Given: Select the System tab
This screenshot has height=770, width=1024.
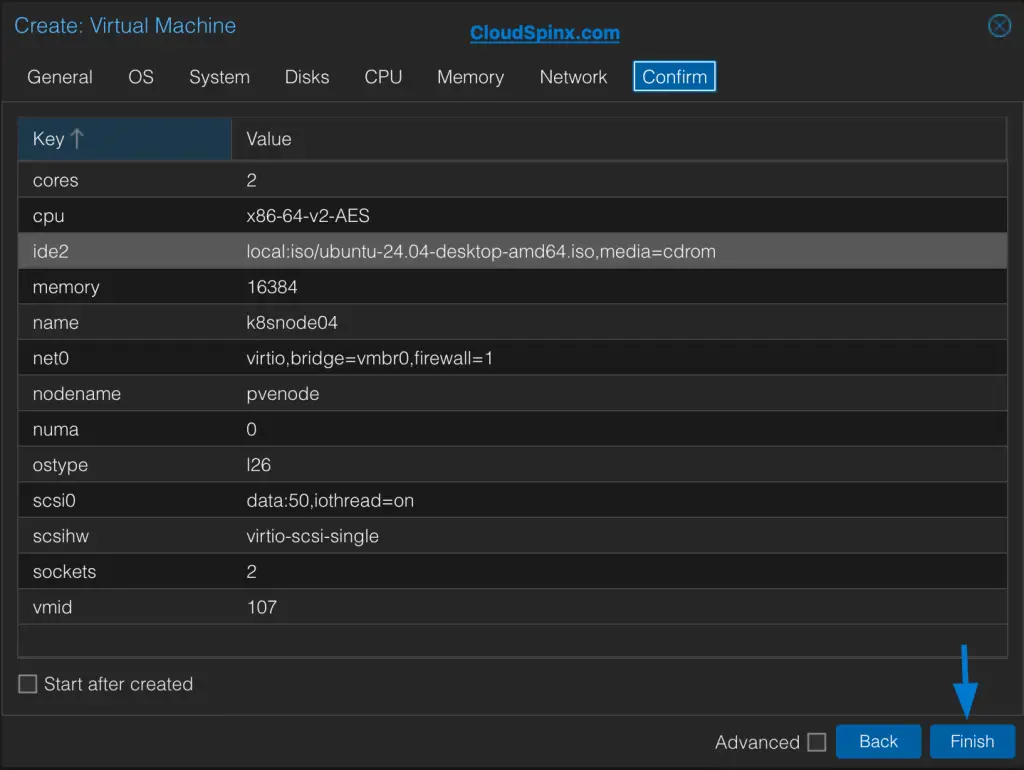Looking at the screenshot, I should pos(219,76).
